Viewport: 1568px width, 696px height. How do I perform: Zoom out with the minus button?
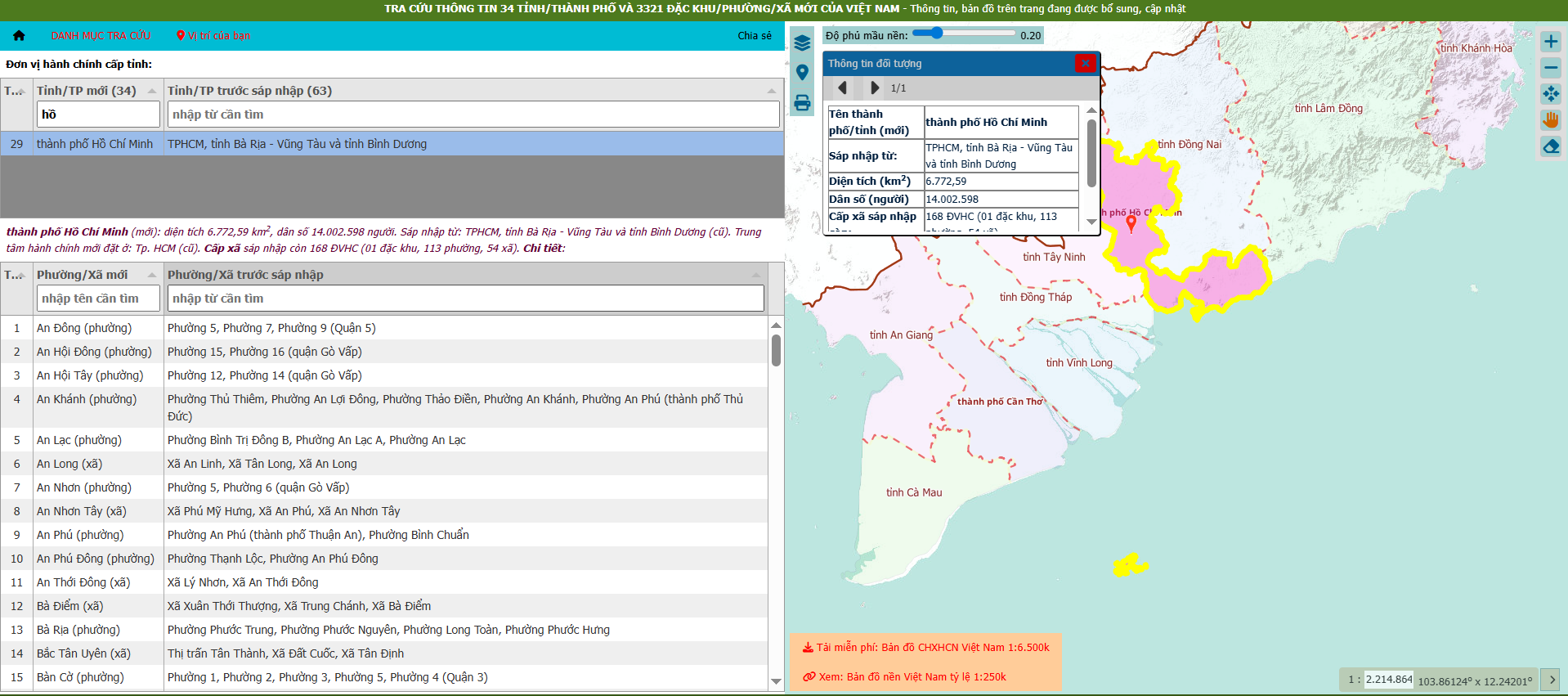[x=1550, y=68]
